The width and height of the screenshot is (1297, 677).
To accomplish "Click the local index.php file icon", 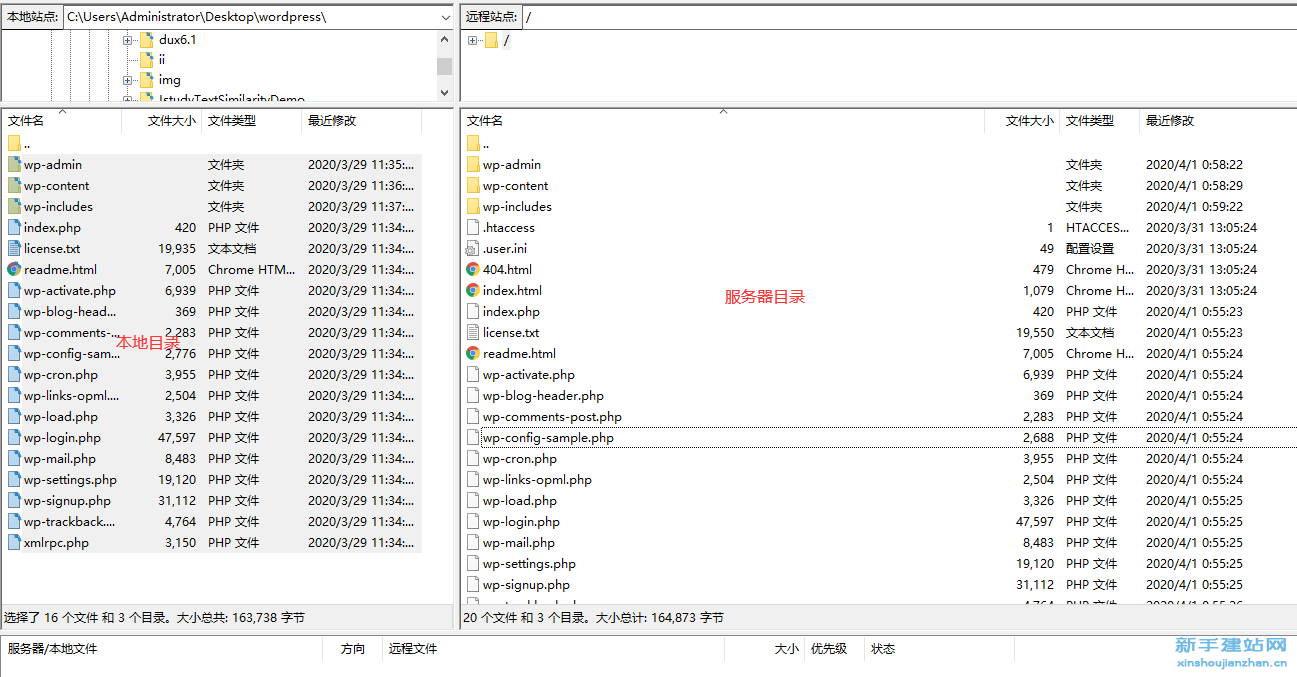I will [x=14, y=227].
